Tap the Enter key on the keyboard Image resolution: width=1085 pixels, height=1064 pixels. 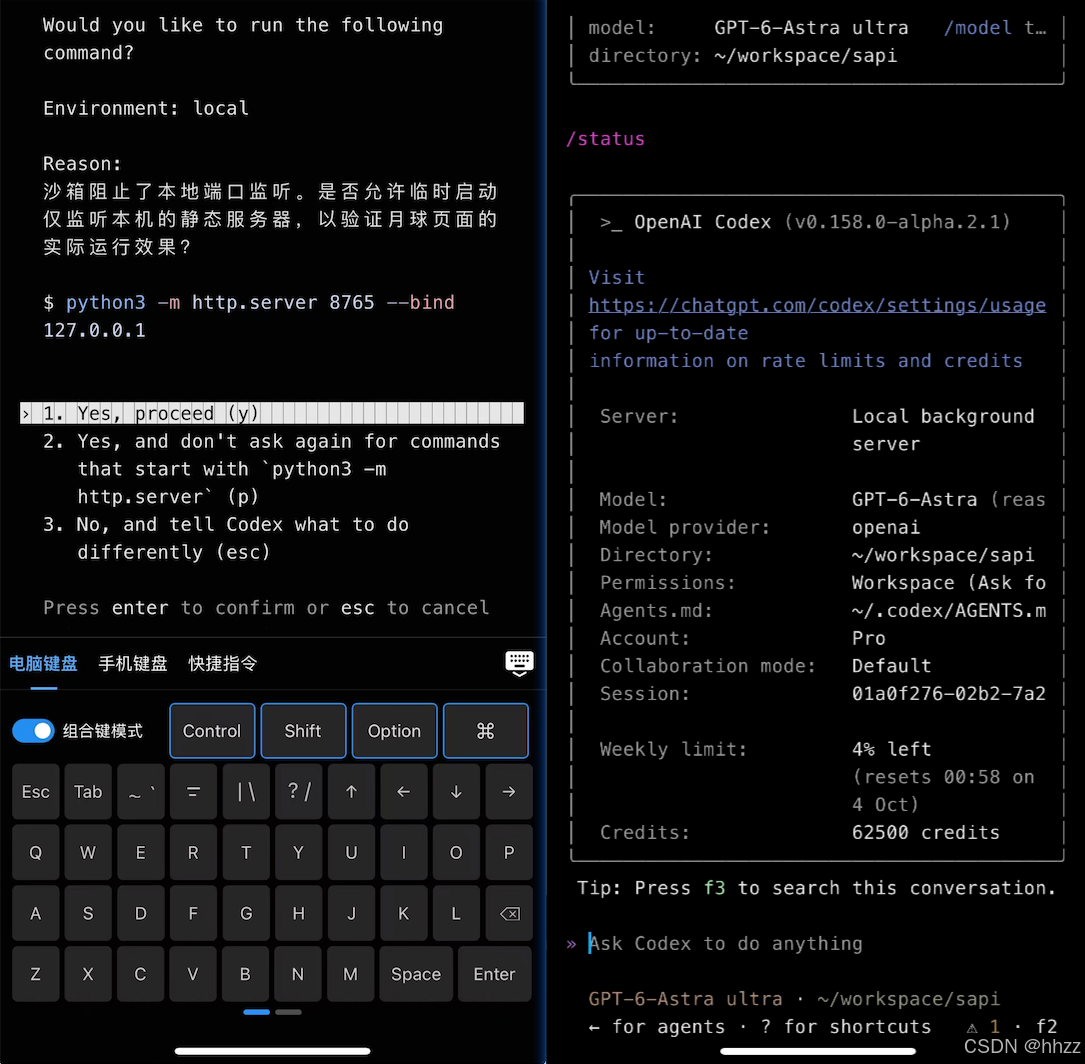coord(494,974)
